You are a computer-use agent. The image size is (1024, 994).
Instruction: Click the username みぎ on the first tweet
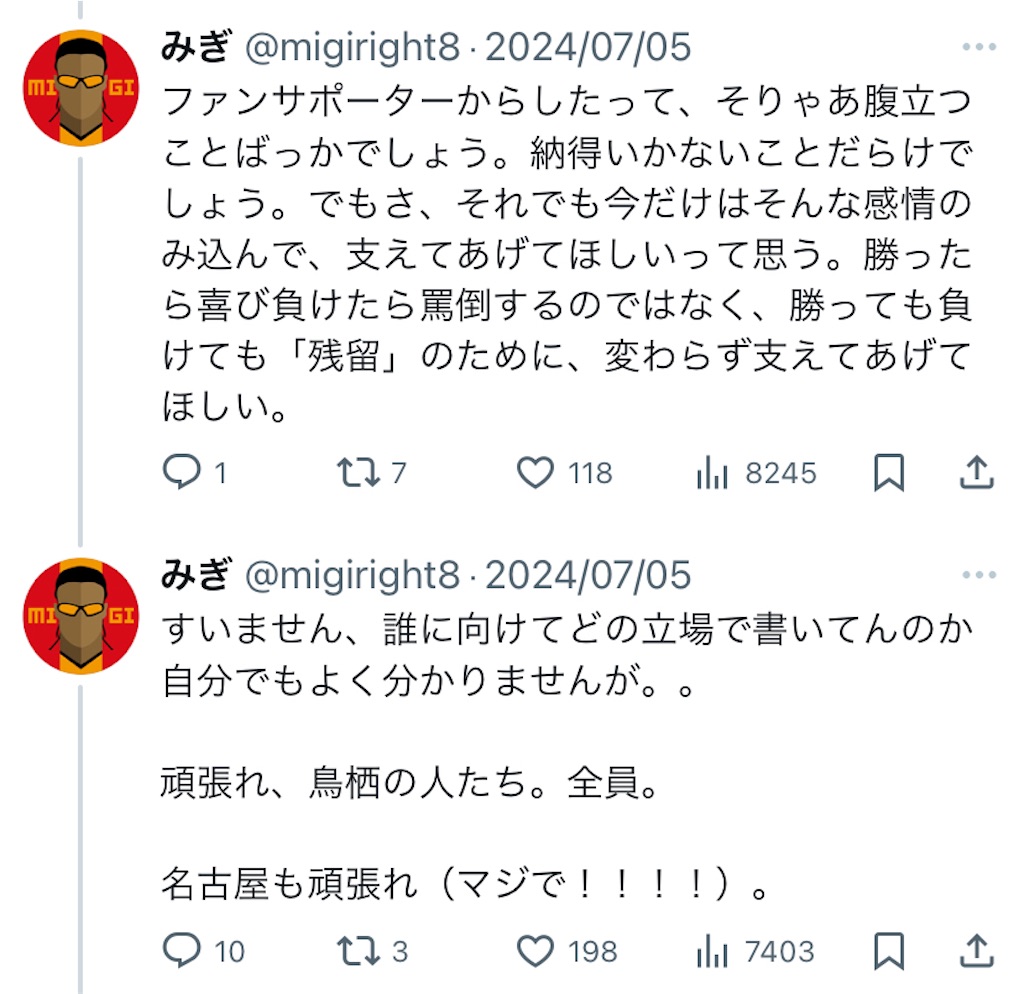(x=196, y=45)
